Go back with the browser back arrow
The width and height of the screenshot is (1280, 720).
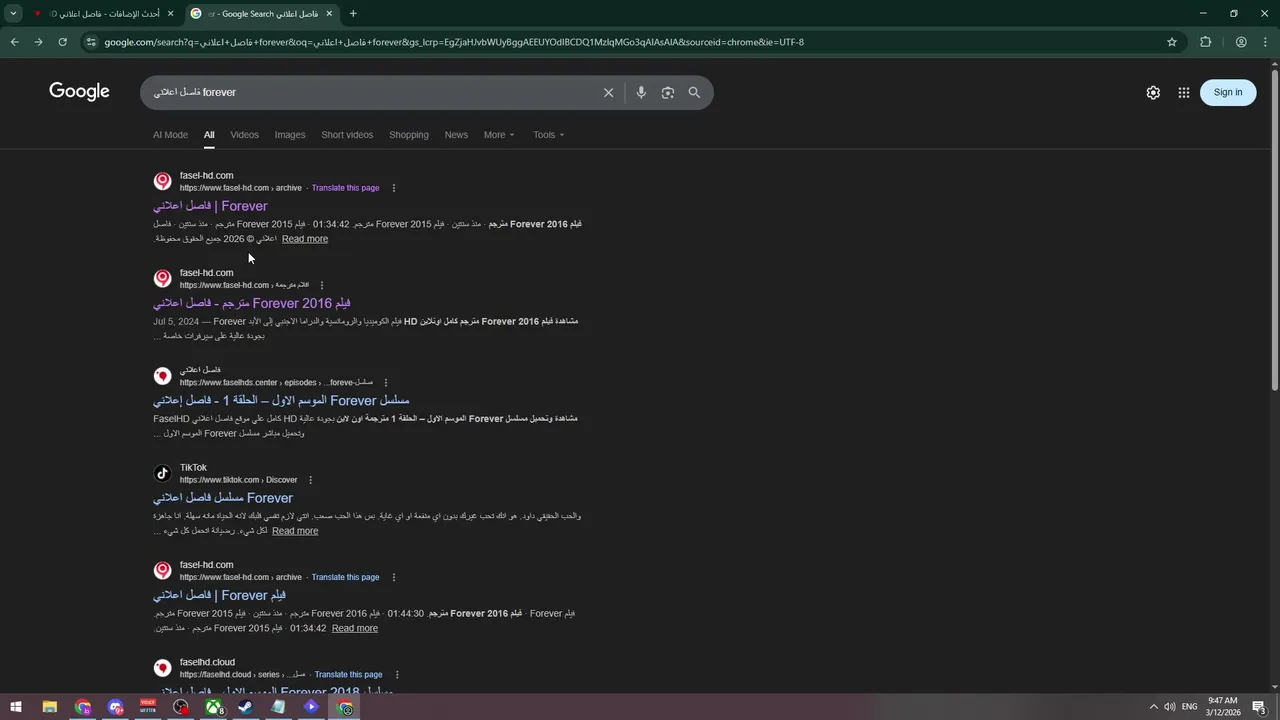(x=15, y=42)
